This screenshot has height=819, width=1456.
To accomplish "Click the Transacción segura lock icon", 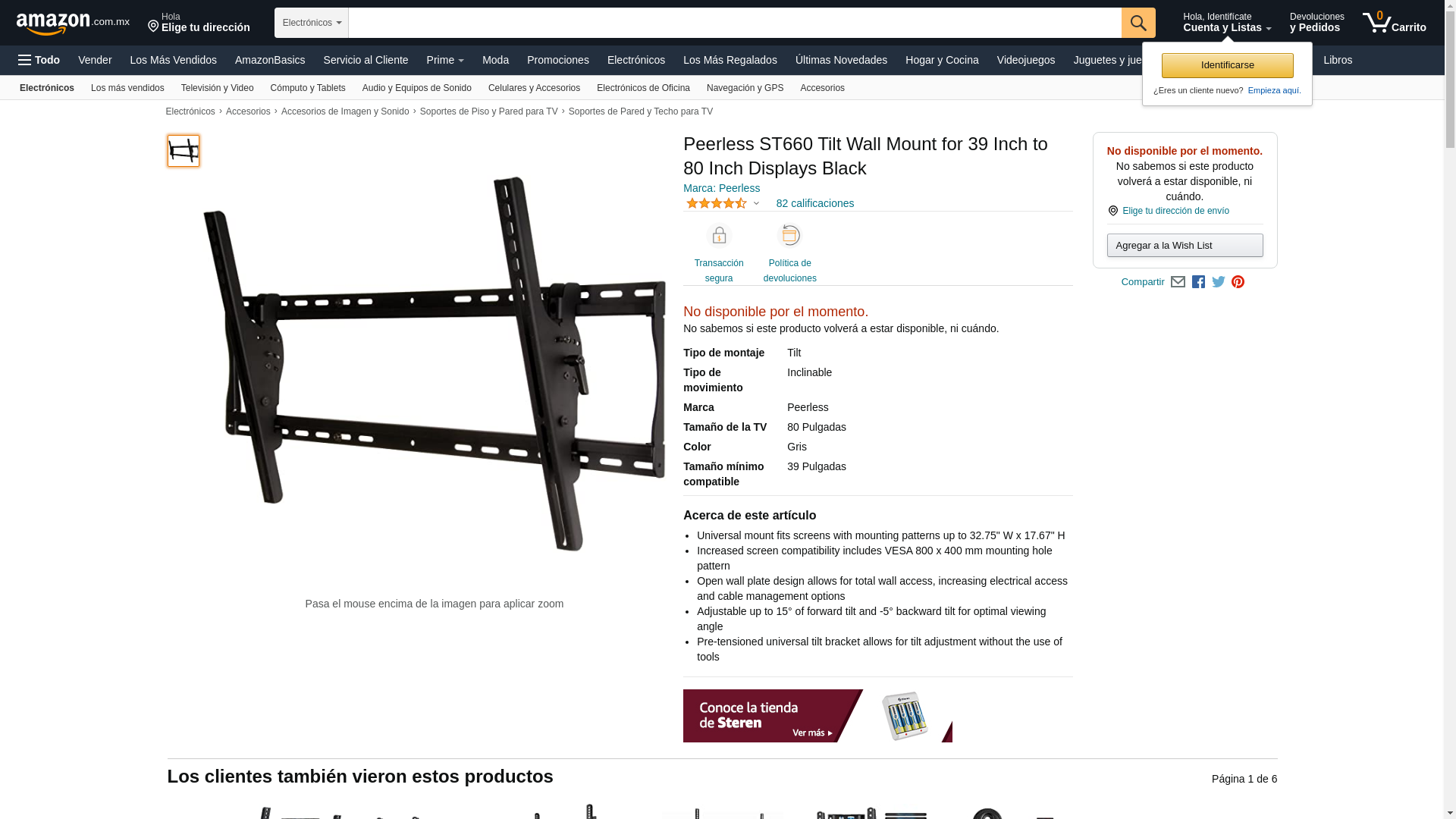I will pyautogui.click(x=719, y=235).
